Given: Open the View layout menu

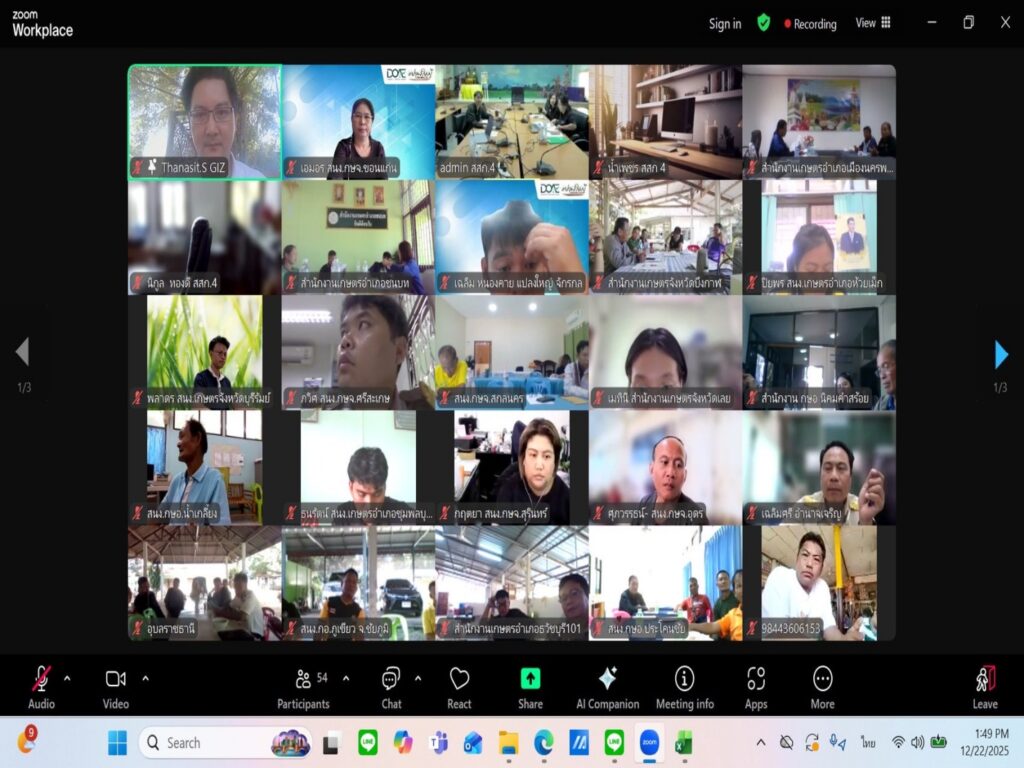Looking at the screenshot, I should 872,23.
